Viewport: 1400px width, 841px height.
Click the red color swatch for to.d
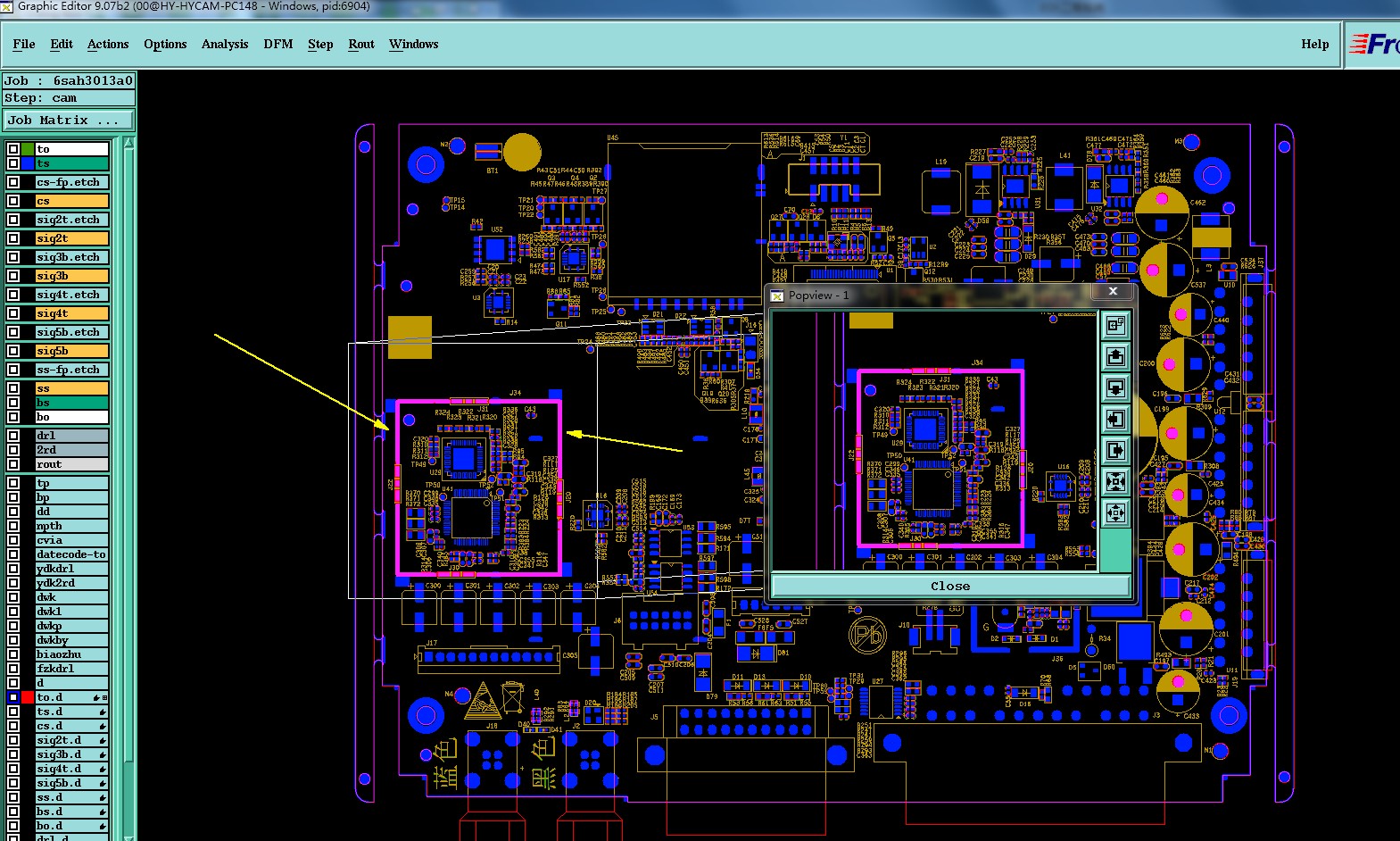click(x=28, y=697)
